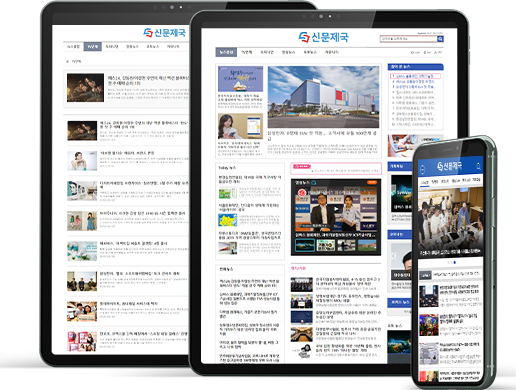This screenshot has height=390, width=516.
Task: Click the login icon link at the nav bar right
Action: point(415,52)
